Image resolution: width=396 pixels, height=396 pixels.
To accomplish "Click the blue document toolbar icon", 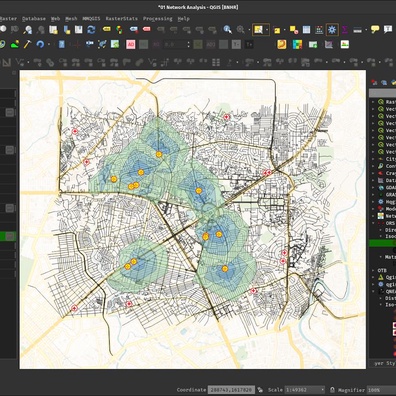I will point(62,44).
